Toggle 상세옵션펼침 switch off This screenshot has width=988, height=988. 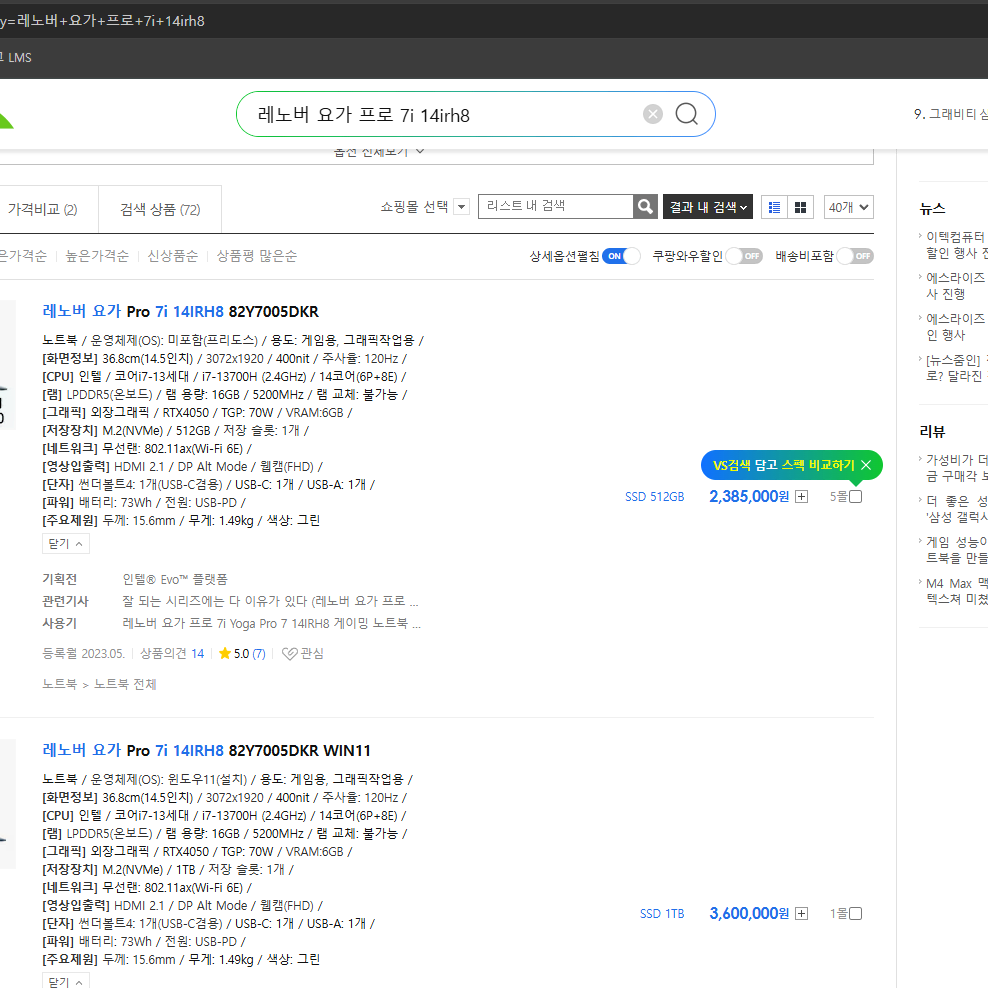pyautogui.click(x=621, y=256)
